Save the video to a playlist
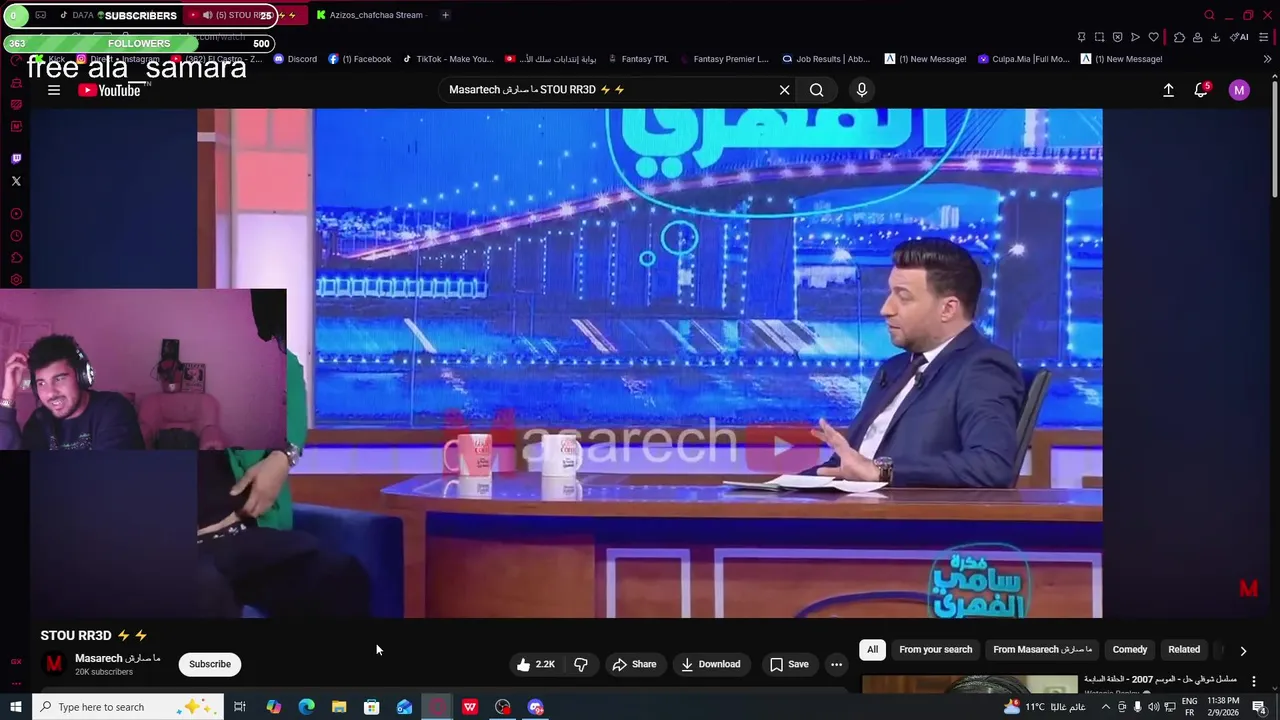The height and width of the screenshot is (720, 1280). (789, 664)
